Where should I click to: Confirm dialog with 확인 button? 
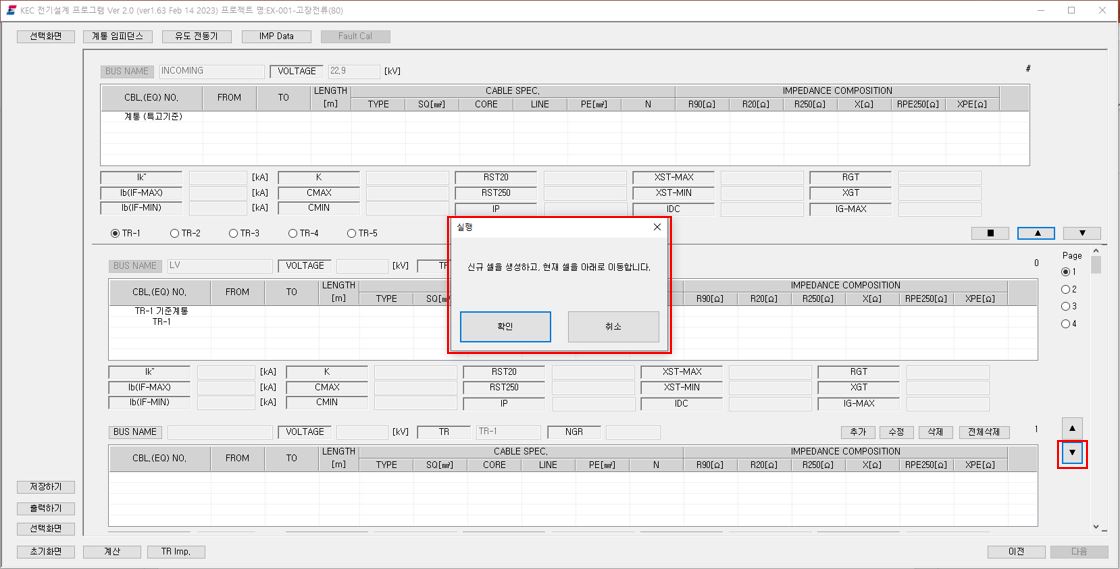[x=505, y=327]
